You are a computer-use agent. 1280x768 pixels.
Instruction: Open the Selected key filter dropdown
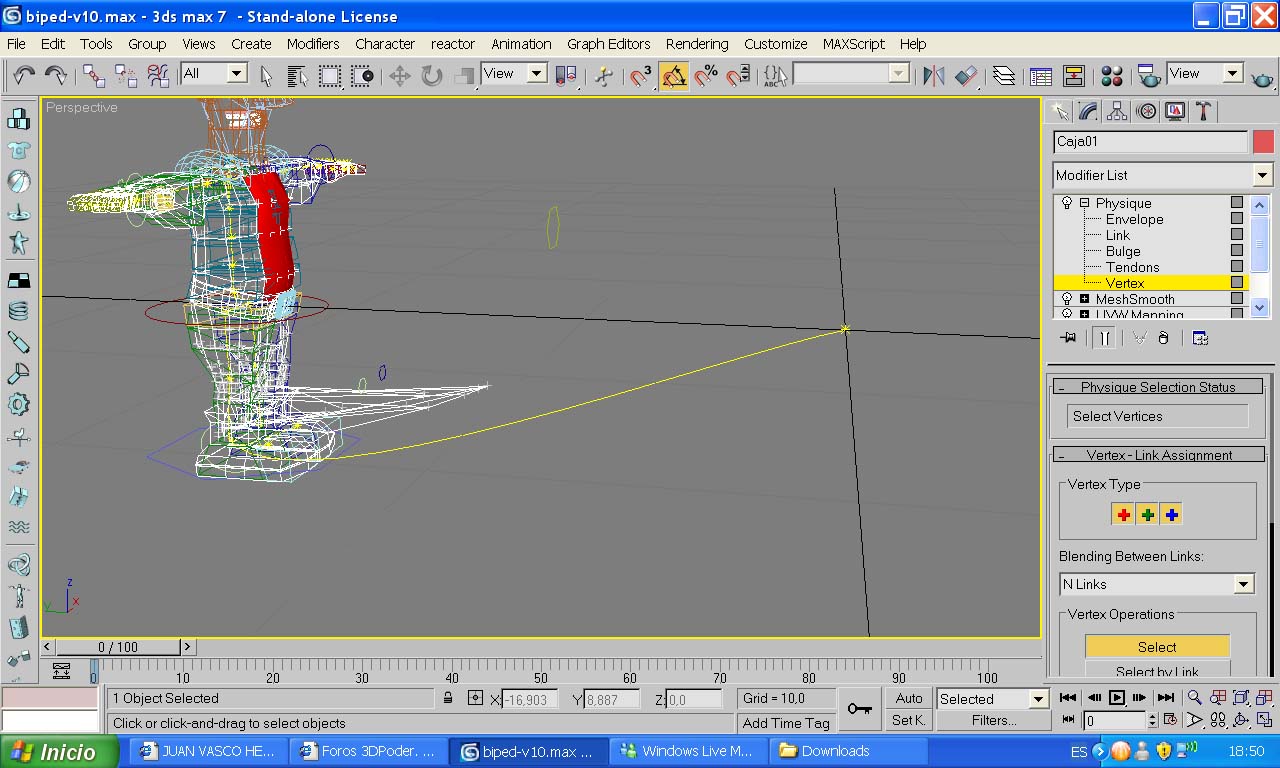click(992, 699)
